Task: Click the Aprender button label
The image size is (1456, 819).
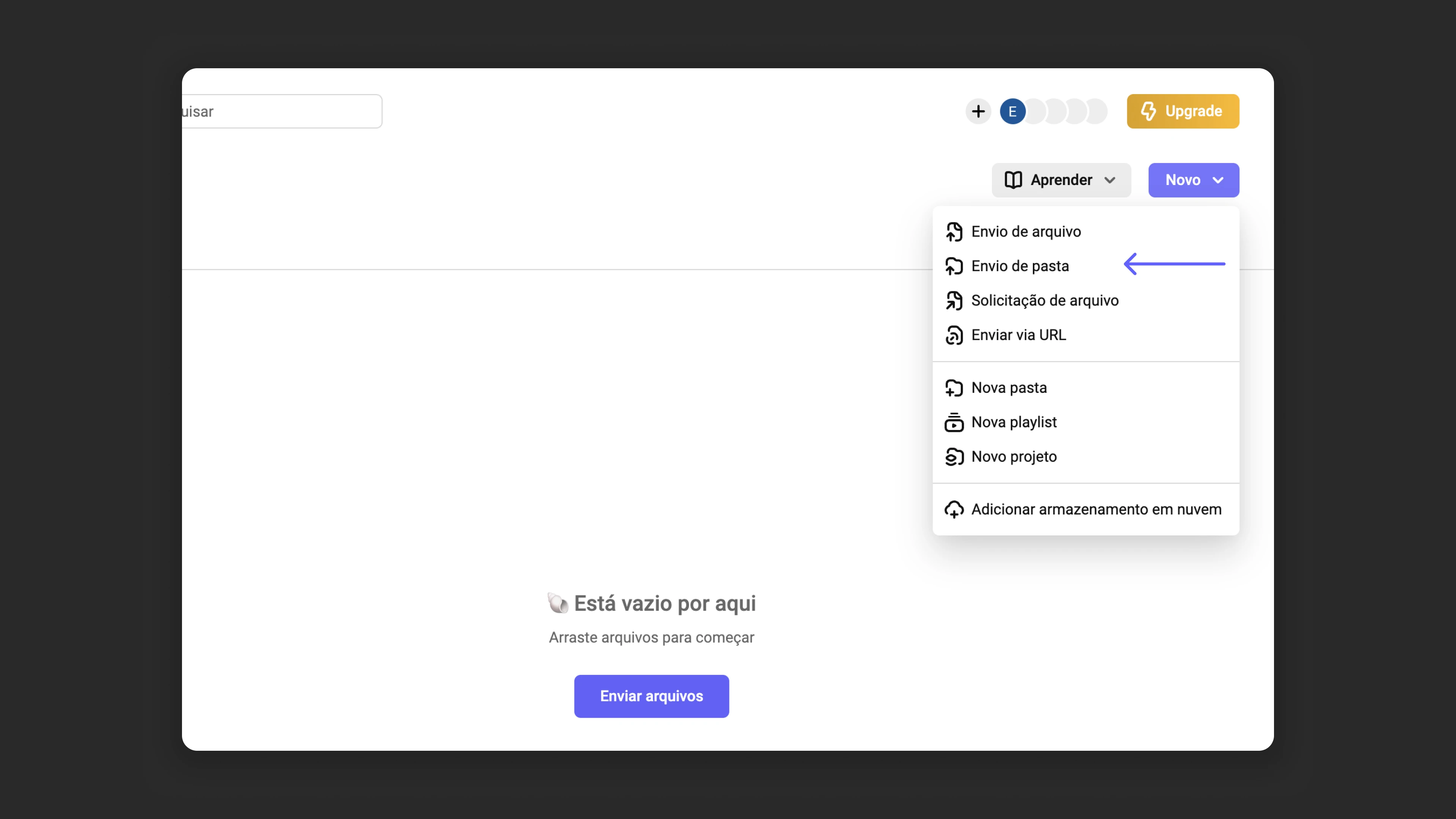Action: tap(1061, 180)
